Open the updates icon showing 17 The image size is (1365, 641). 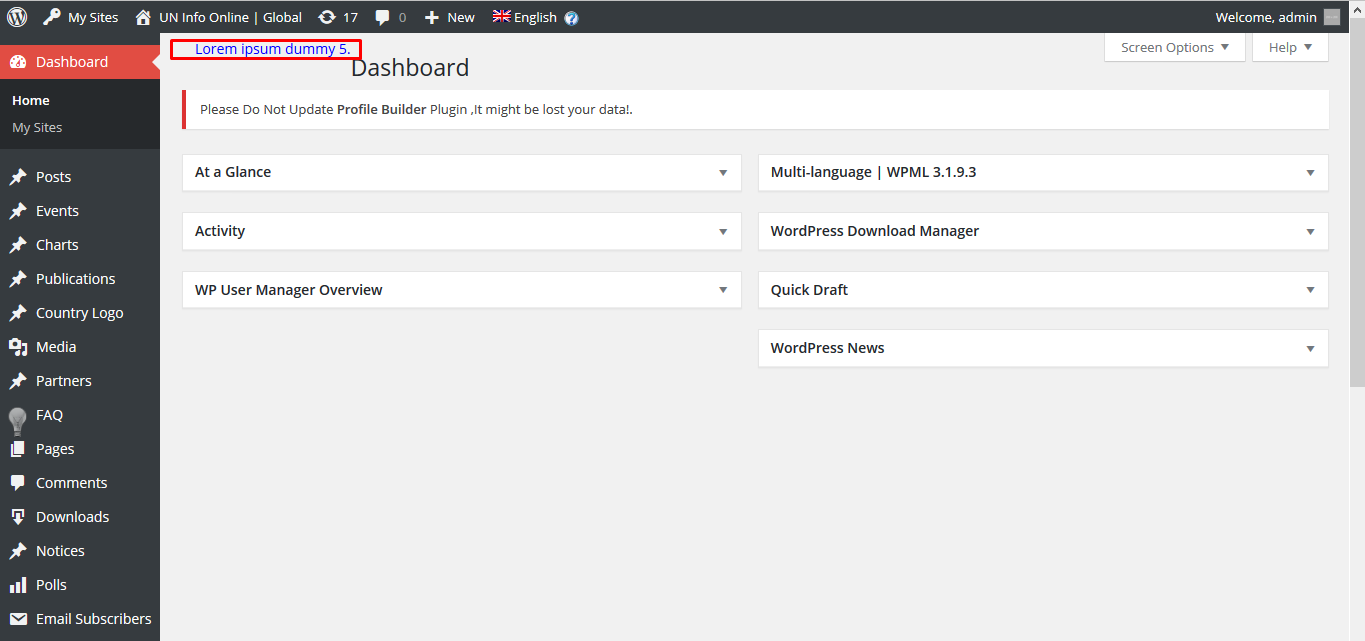(x=327, y=17)
